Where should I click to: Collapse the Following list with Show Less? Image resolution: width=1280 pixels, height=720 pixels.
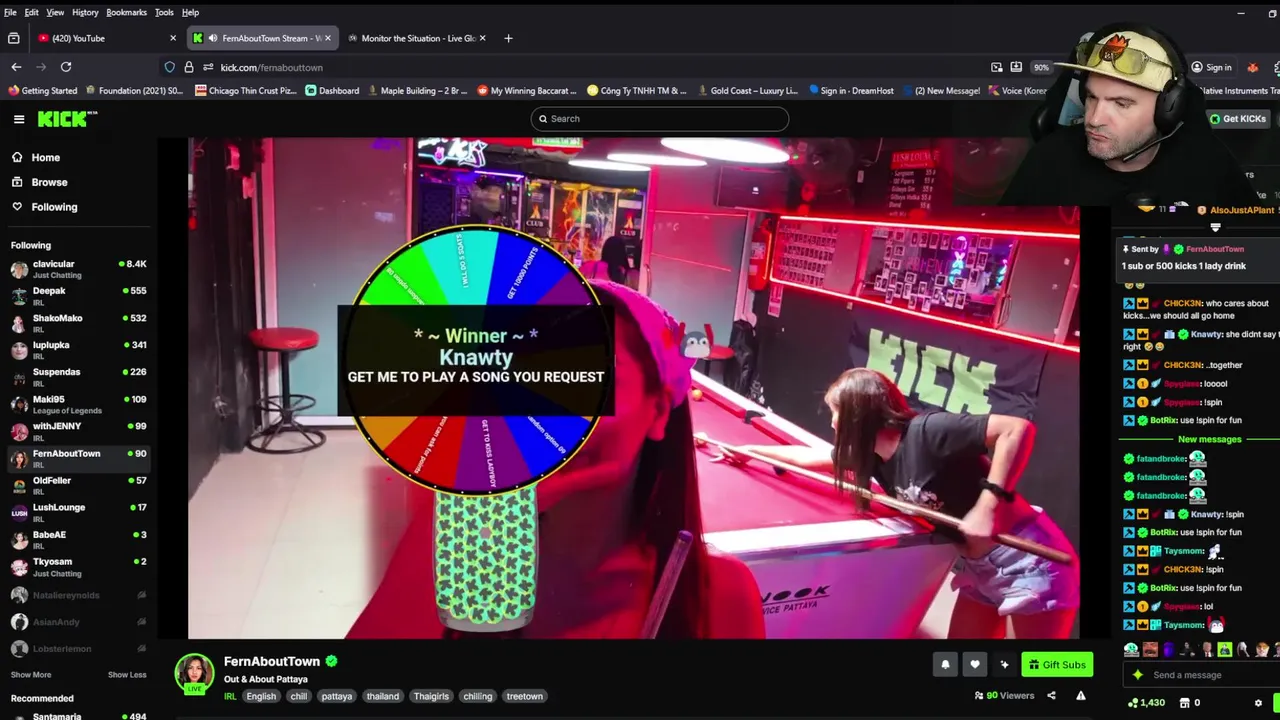tap(127, 675)
